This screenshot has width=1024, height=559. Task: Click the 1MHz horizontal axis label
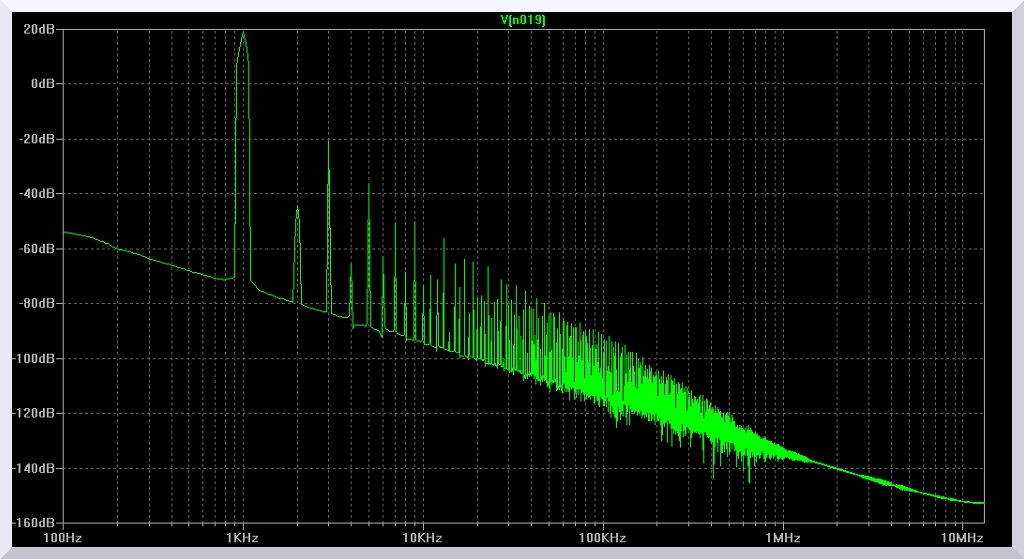[782, 539]
